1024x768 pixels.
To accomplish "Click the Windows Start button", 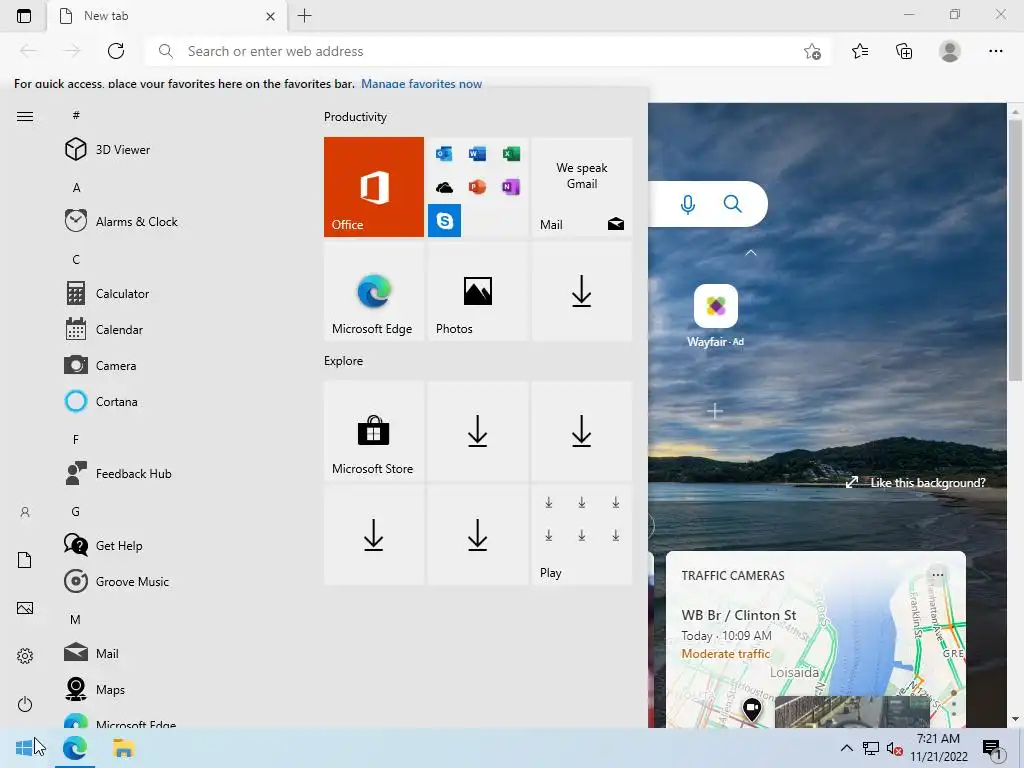I will pyautogui.click(x=24, y=748).
